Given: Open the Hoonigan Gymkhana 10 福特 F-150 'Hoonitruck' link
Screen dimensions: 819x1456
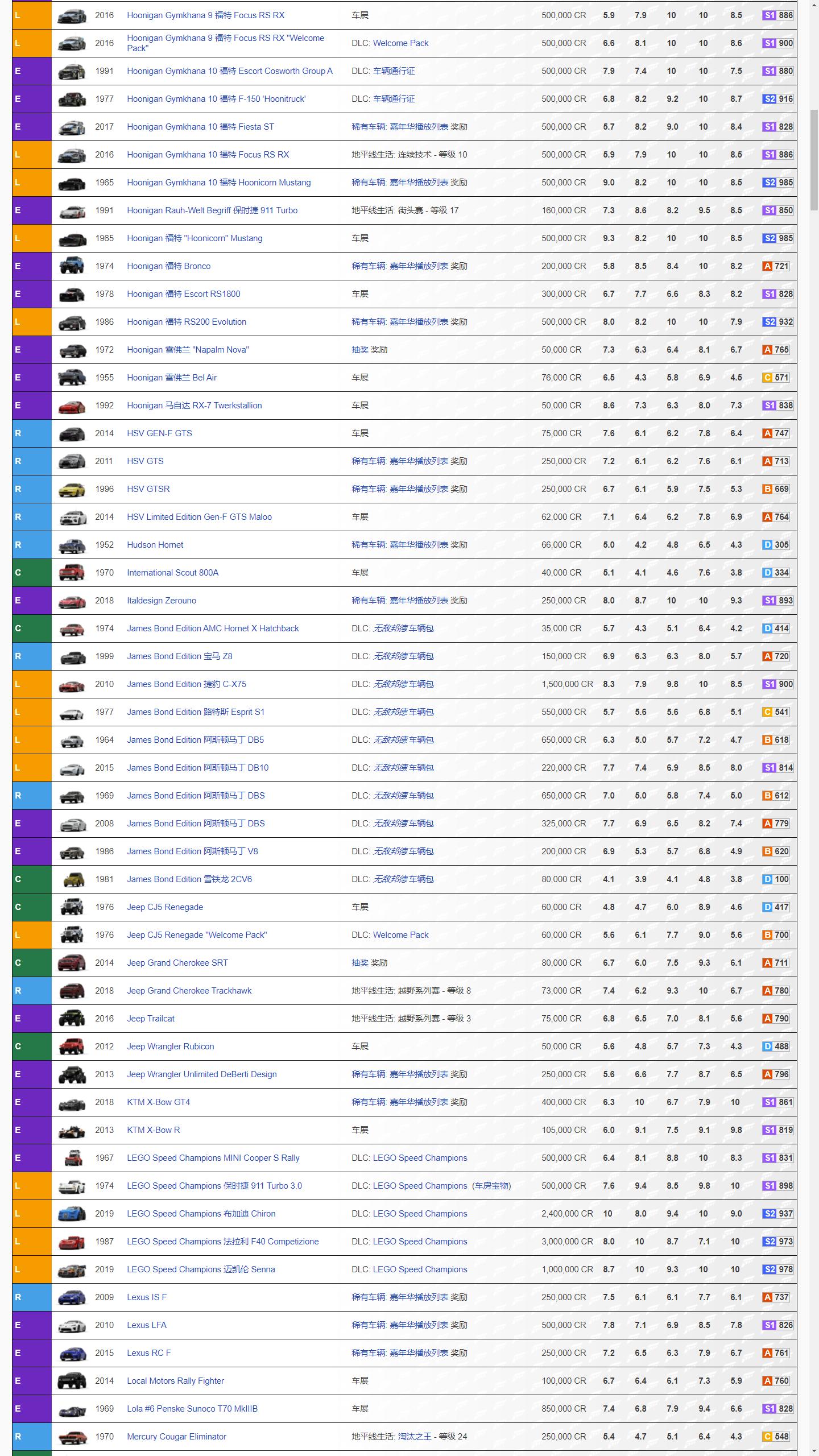Looking at the screenshot, I should 216,99.
